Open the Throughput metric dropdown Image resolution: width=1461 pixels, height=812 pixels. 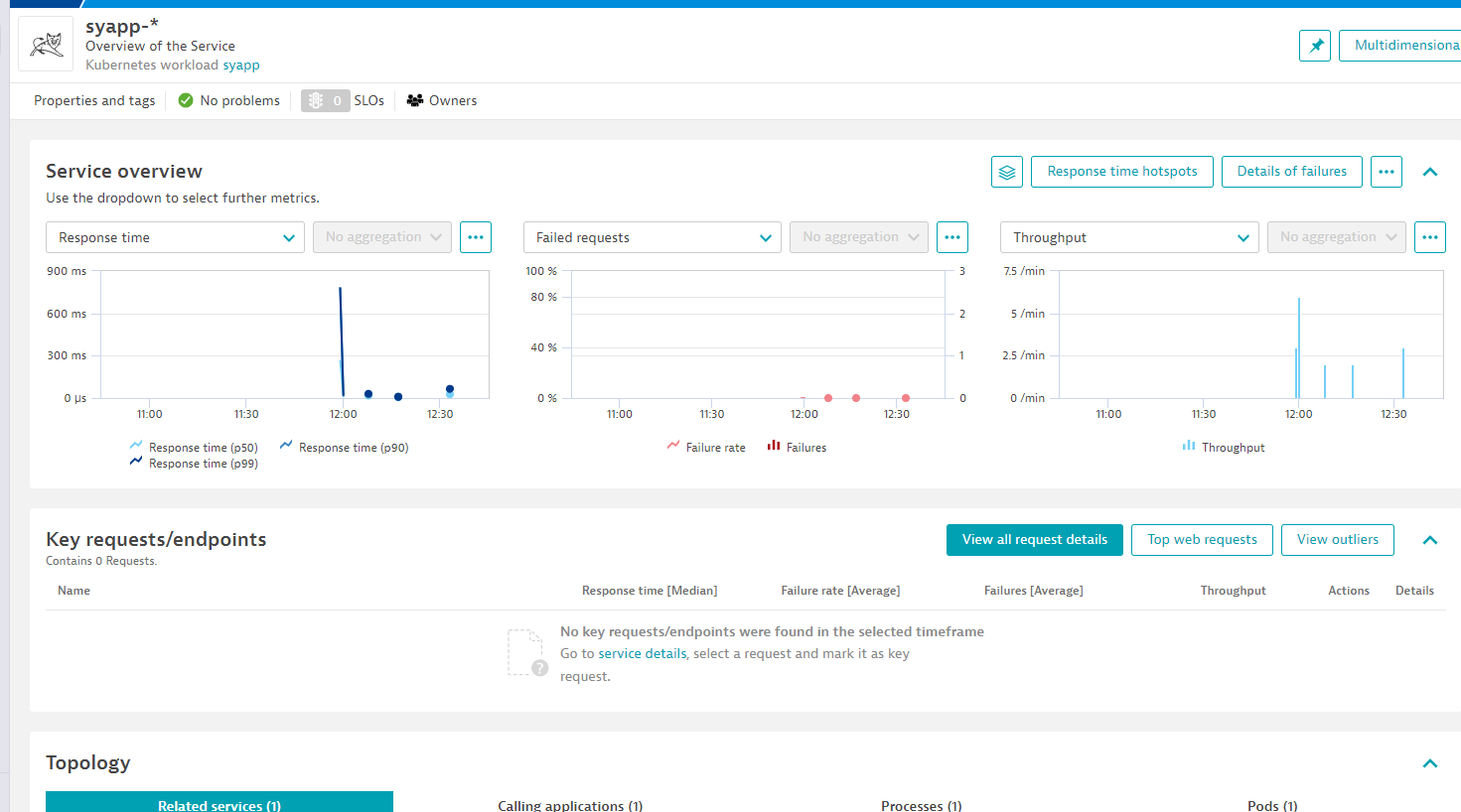tap(1129, 237)
